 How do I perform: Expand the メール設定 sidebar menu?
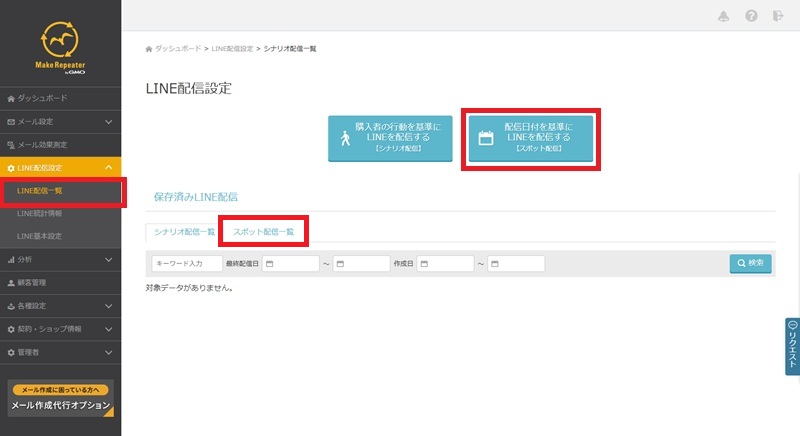61,122
